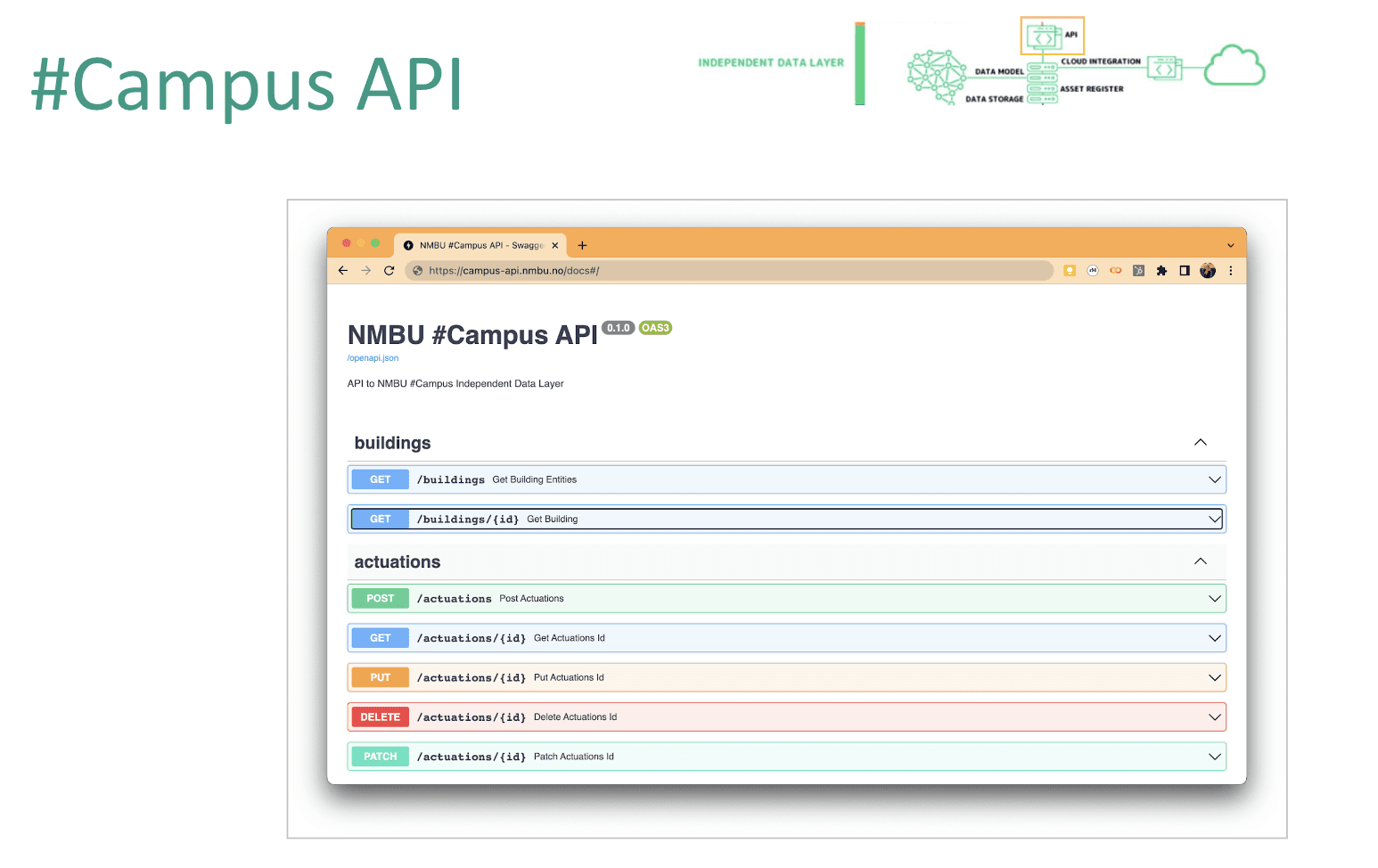
Task: Click the PATCH badge for /actuations/{id}
Action: (381, 757)
